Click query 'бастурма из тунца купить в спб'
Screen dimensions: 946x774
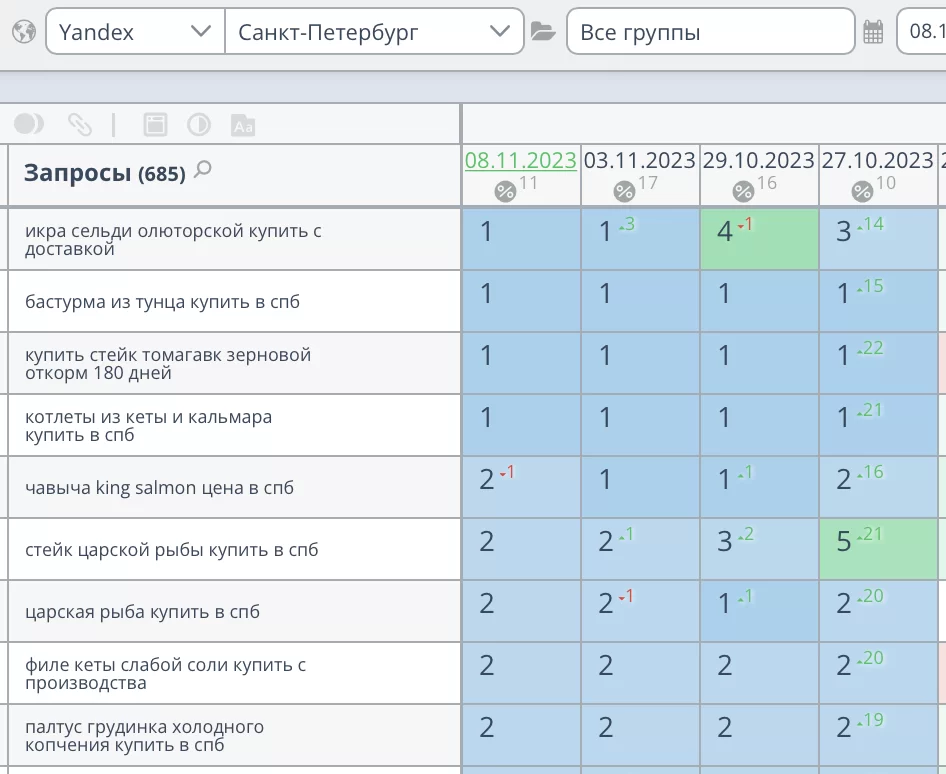point(162,301)
